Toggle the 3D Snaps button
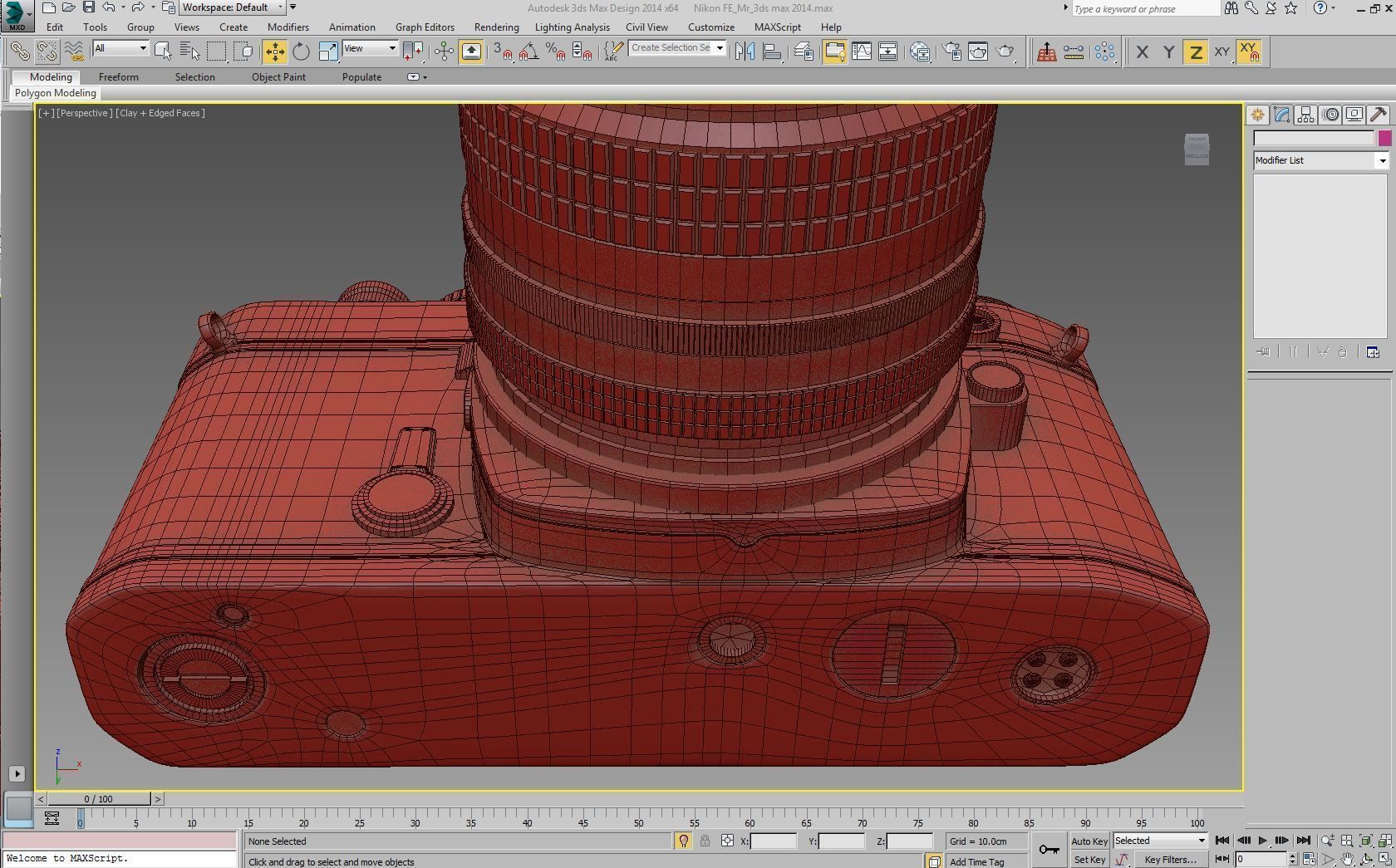The image size is (1396, 868). coord(501,51)
